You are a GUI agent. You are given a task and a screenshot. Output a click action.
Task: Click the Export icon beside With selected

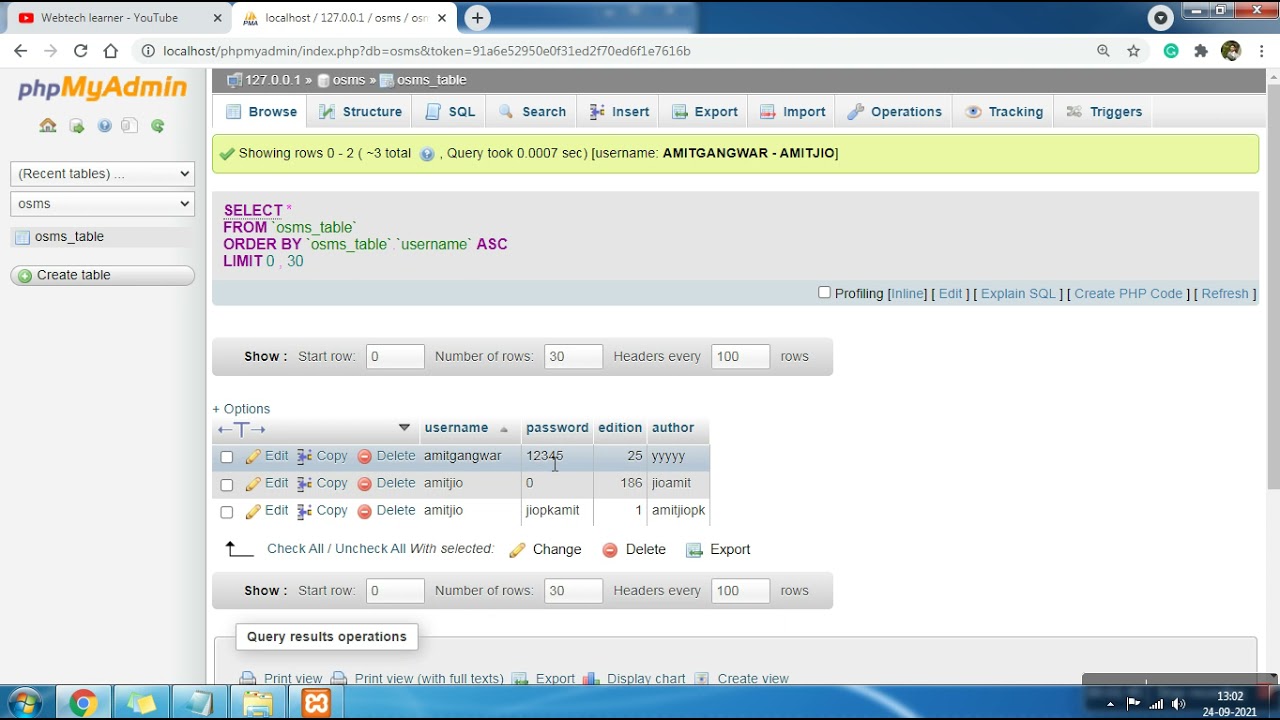click(694, 550)
